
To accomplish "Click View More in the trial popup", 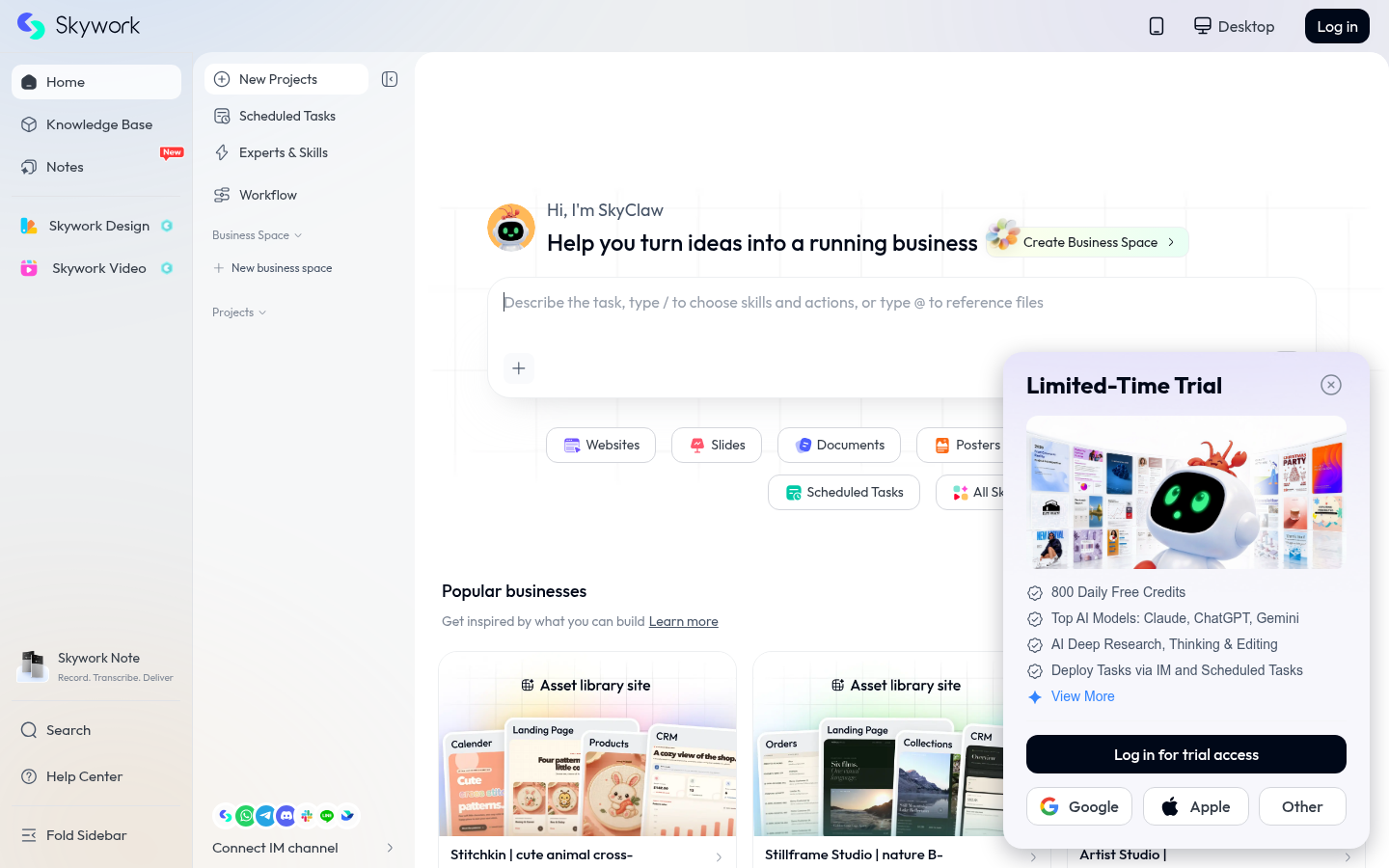I will pos(1083,696).
